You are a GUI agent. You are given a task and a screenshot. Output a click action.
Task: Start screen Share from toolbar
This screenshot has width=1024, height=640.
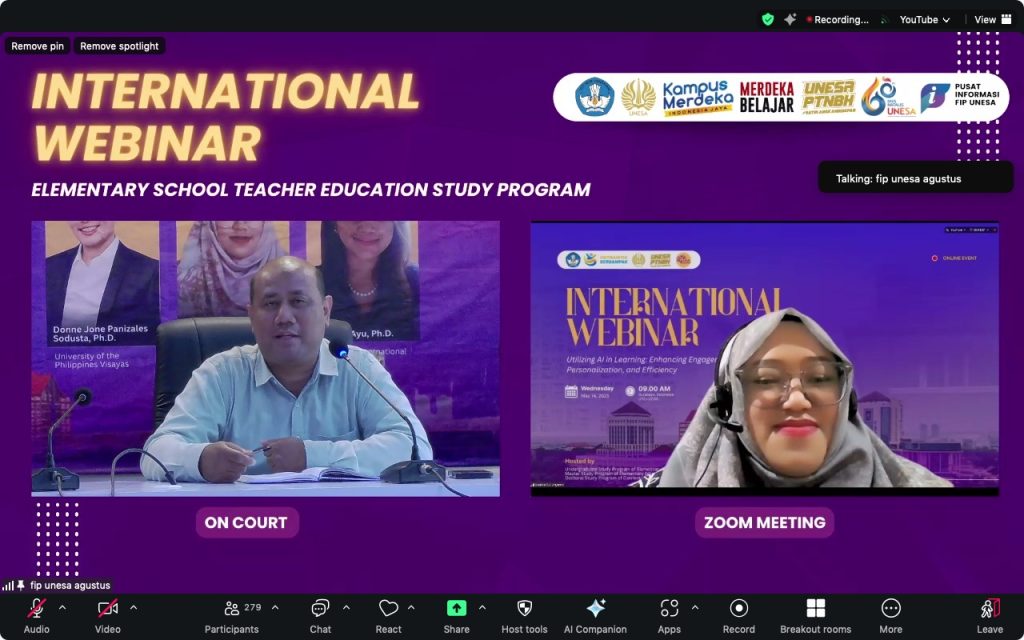pos(456,609)
